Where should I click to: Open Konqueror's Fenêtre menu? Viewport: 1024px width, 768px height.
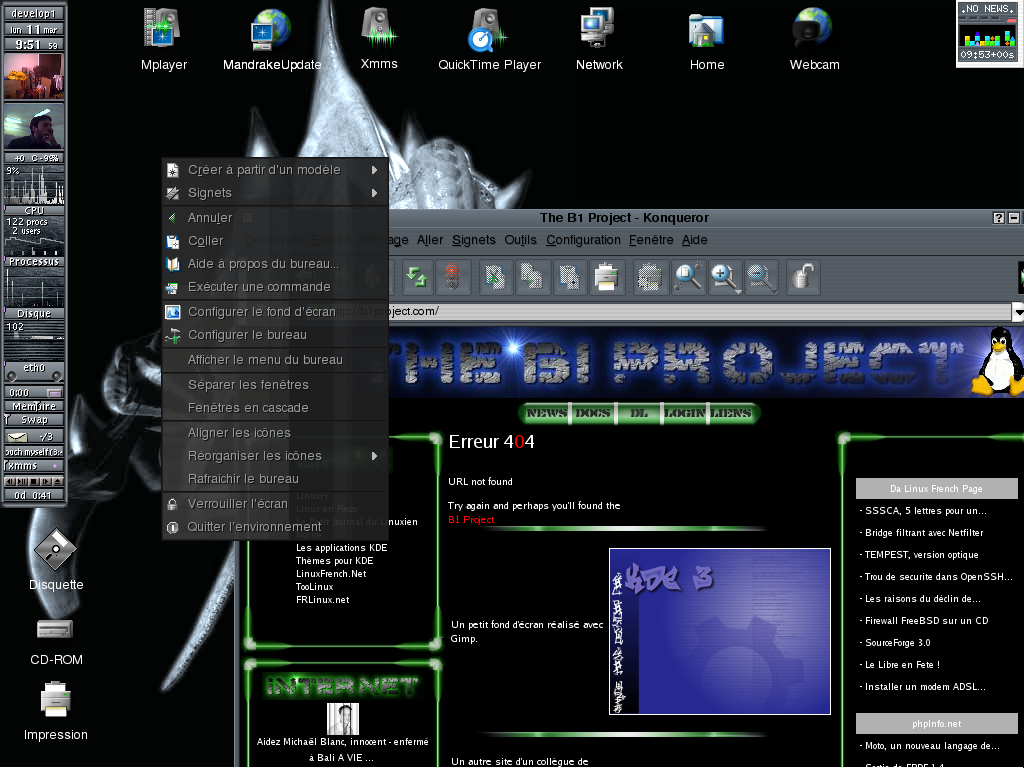tap(651, 240)
